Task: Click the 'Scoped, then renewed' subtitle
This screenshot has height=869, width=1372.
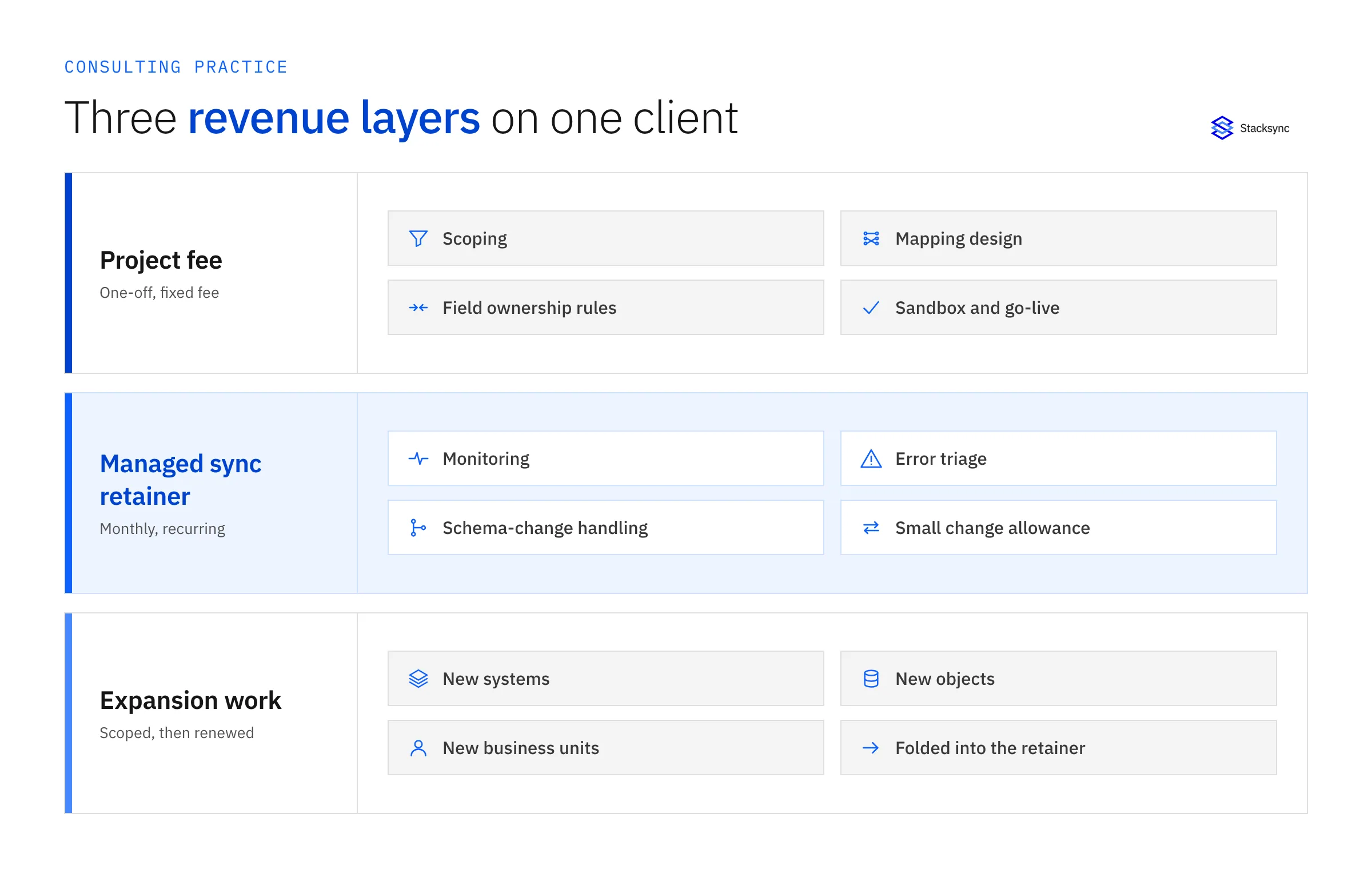Action: click(177, 733)
